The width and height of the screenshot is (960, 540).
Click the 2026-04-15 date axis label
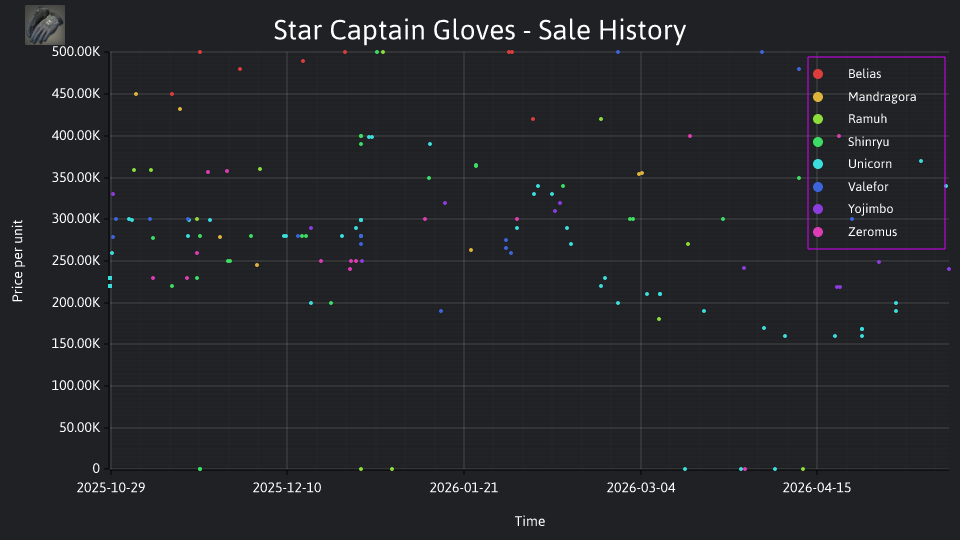[x=817, y=488]
